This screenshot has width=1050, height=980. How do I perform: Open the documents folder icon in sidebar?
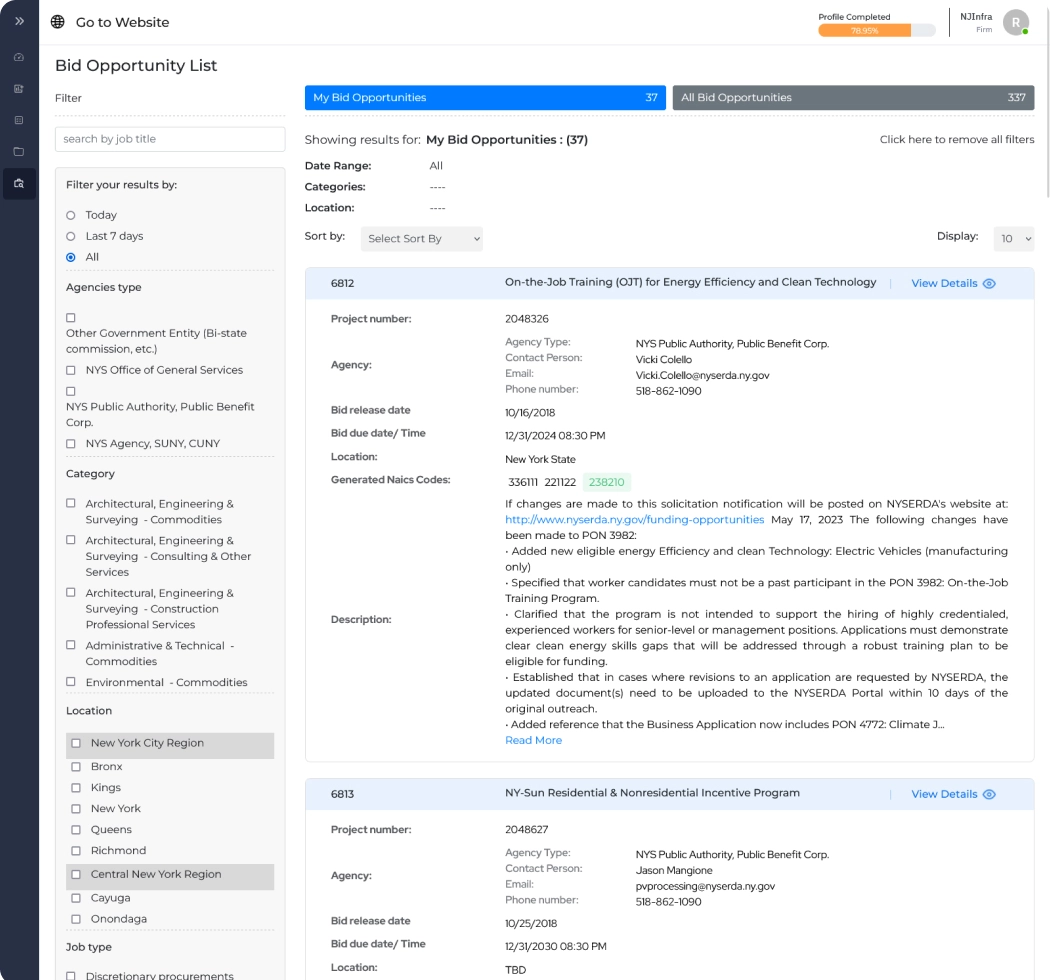click(19, 151)
